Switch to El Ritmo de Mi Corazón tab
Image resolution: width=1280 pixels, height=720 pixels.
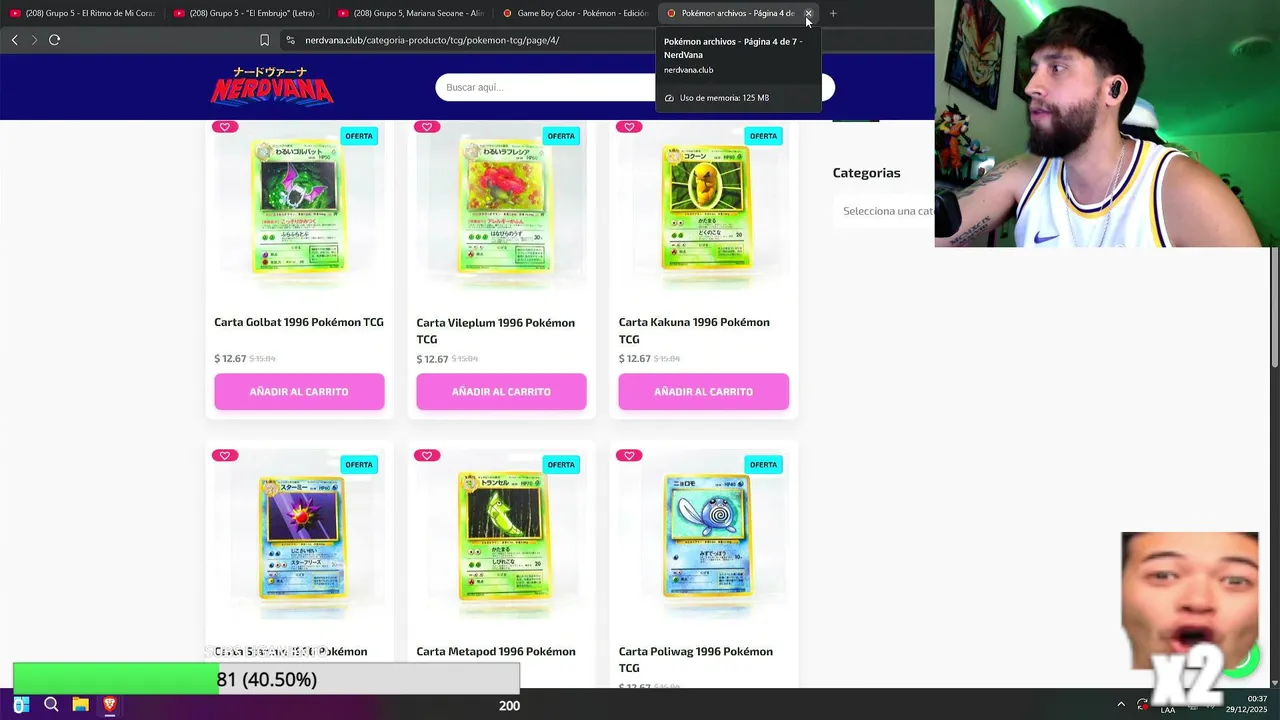[x=82, y=13]
